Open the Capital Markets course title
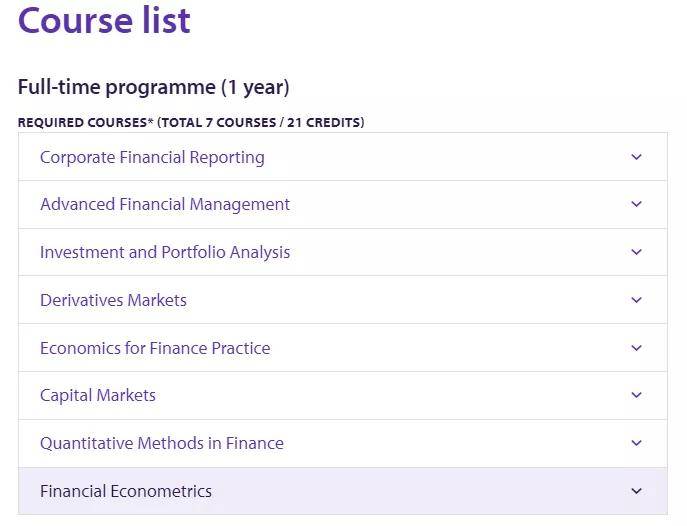 click(x=98, y=395)
